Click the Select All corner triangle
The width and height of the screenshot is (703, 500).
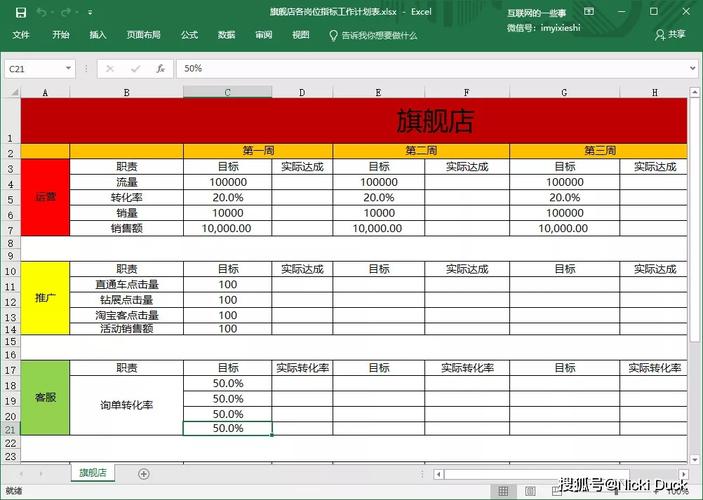click(x=13, y=92)
